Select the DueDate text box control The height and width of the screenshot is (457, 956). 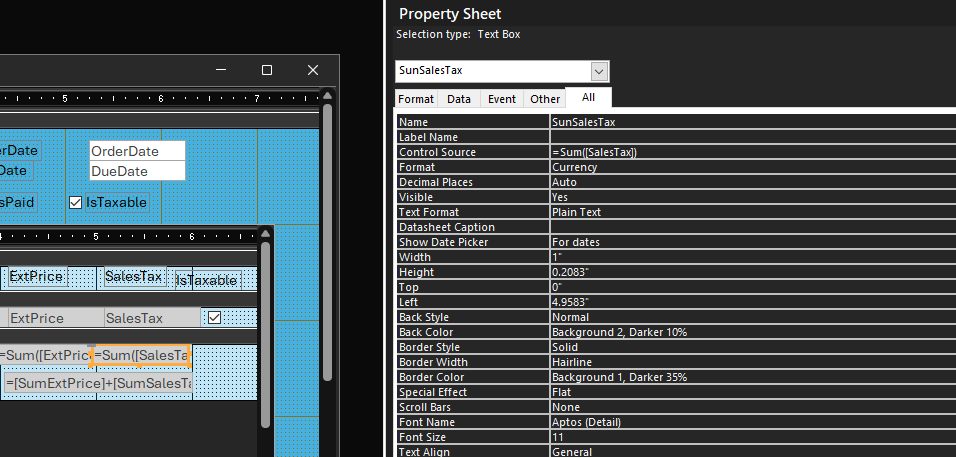[137, 171]
